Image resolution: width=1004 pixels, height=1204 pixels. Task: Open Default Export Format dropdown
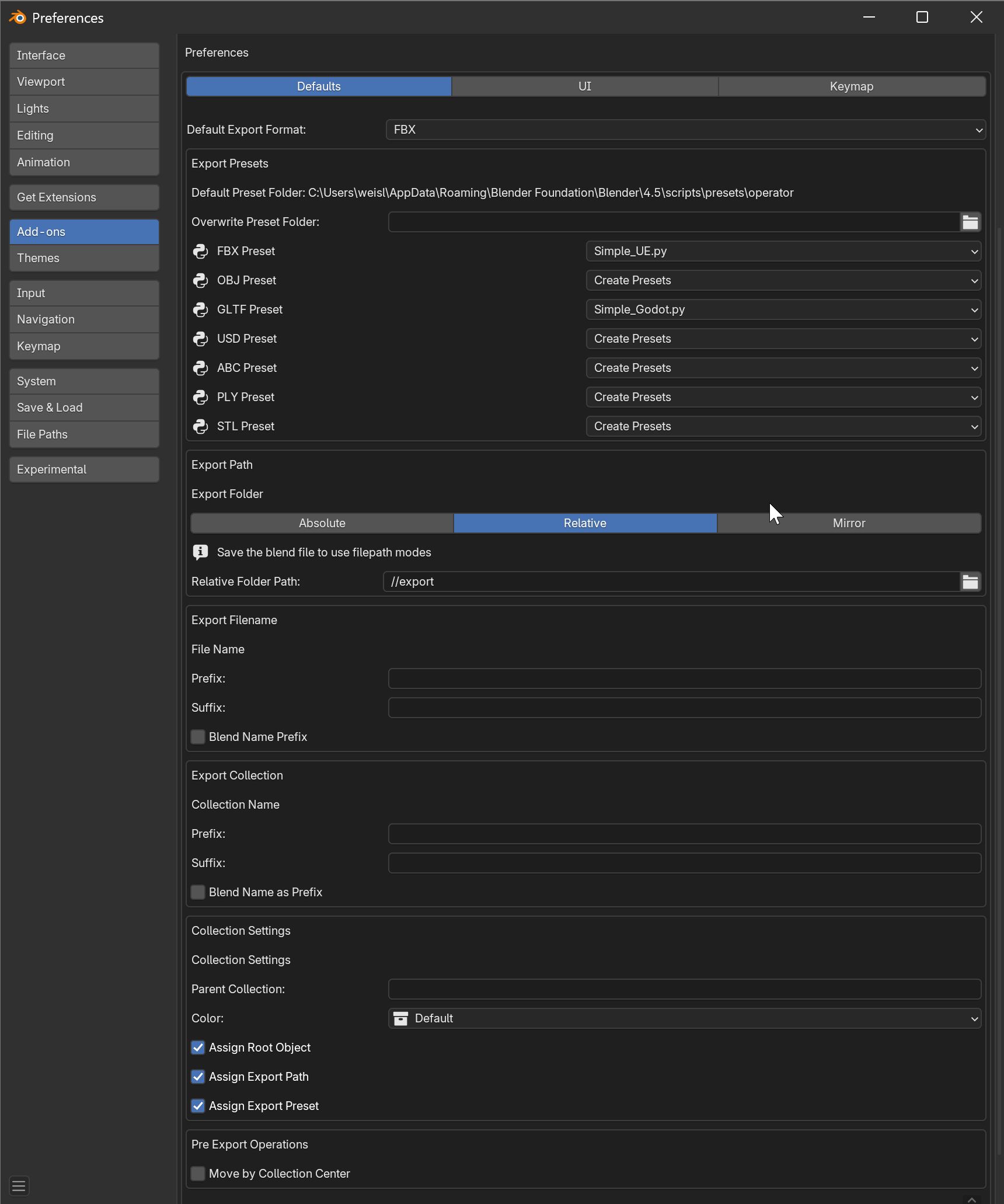(x=686, y=130)
